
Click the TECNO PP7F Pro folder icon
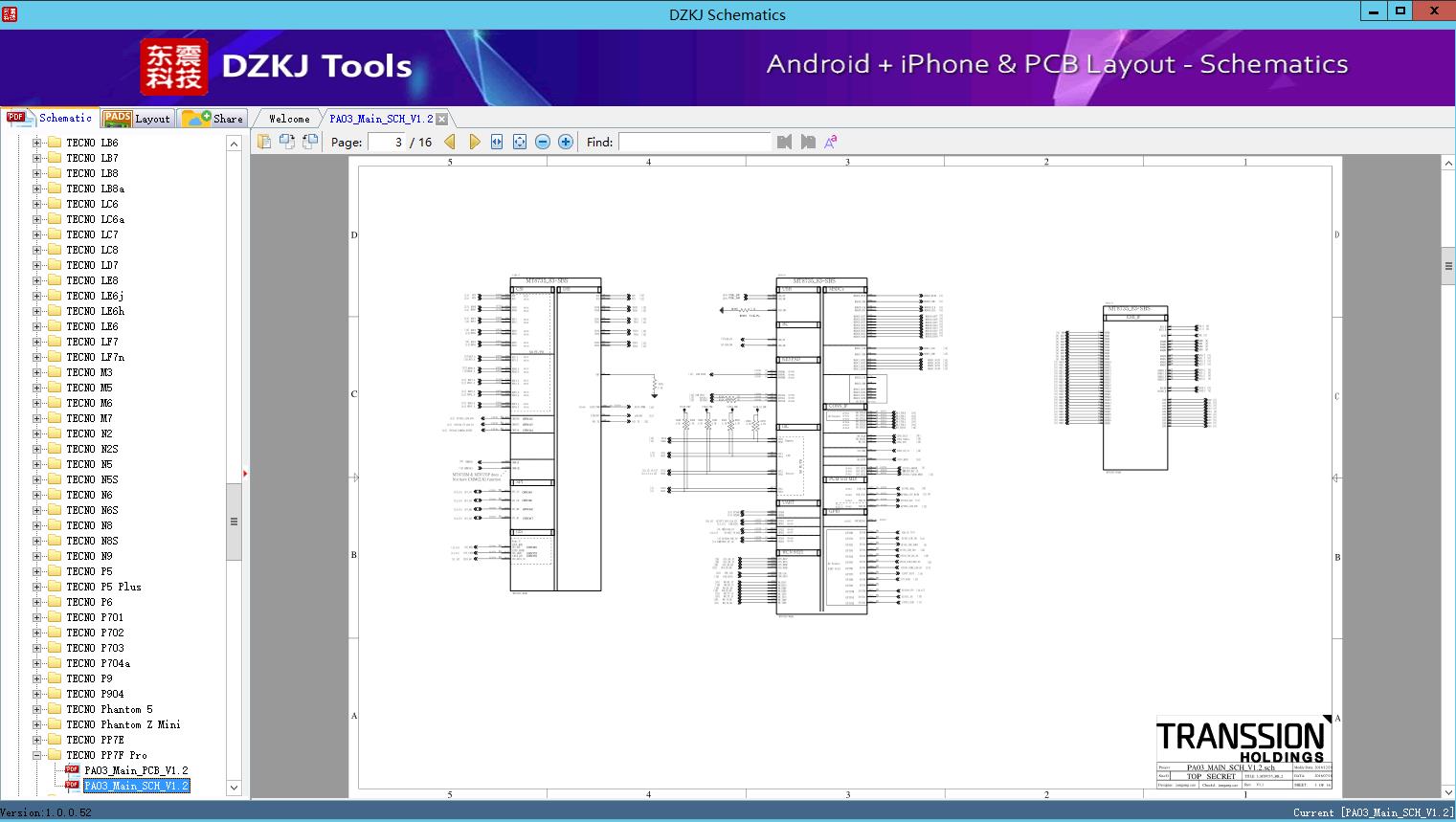click(x=55, y=755)
